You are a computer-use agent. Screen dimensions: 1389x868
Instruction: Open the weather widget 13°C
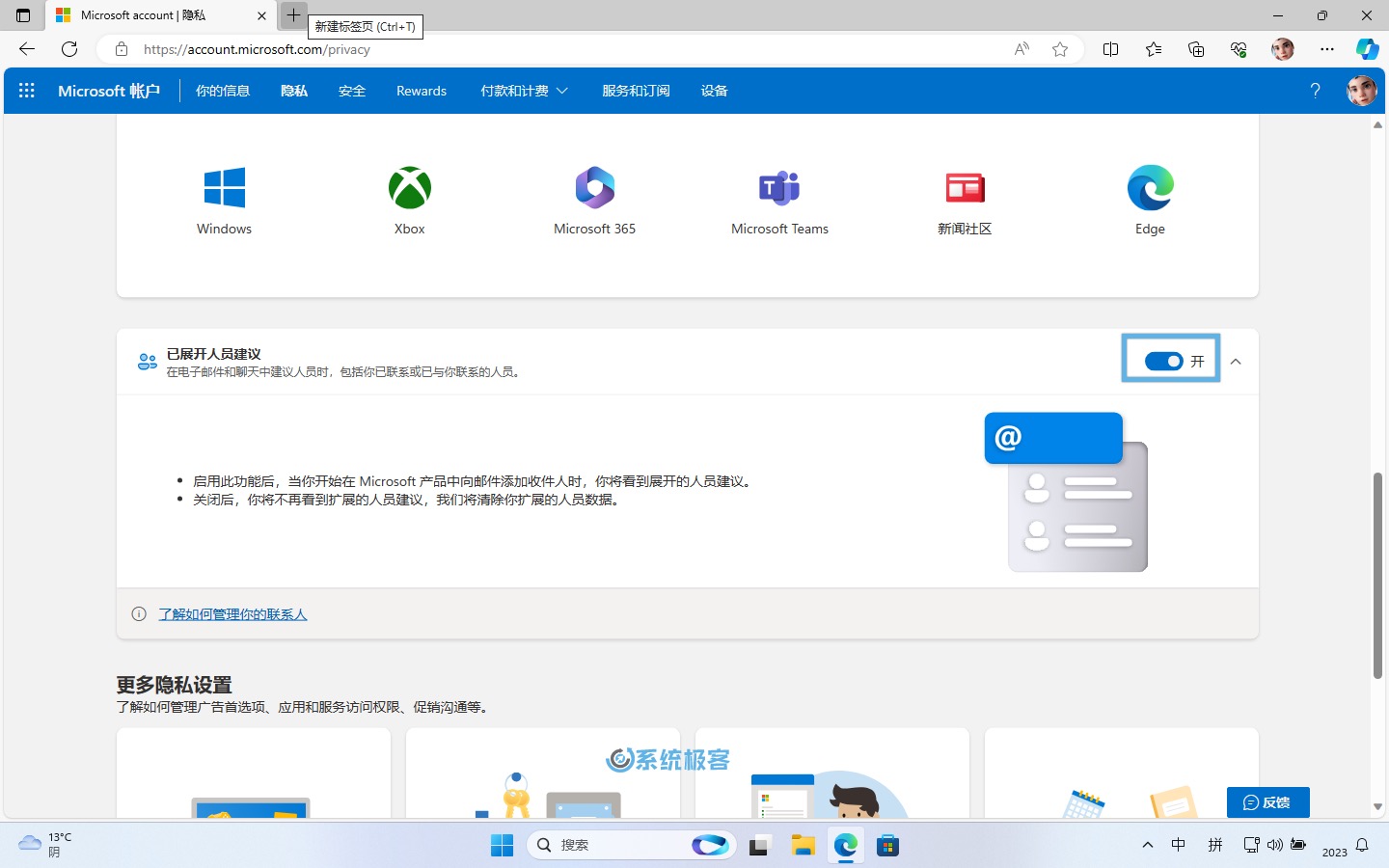pyautogui.click(x=45, y=845)
